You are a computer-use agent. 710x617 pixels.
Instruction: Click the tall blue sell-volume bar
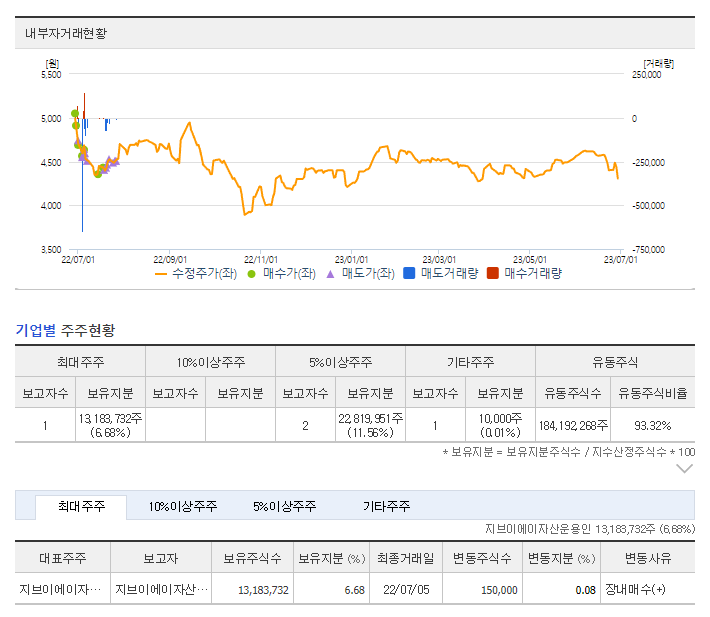click(x=82, y=175)
